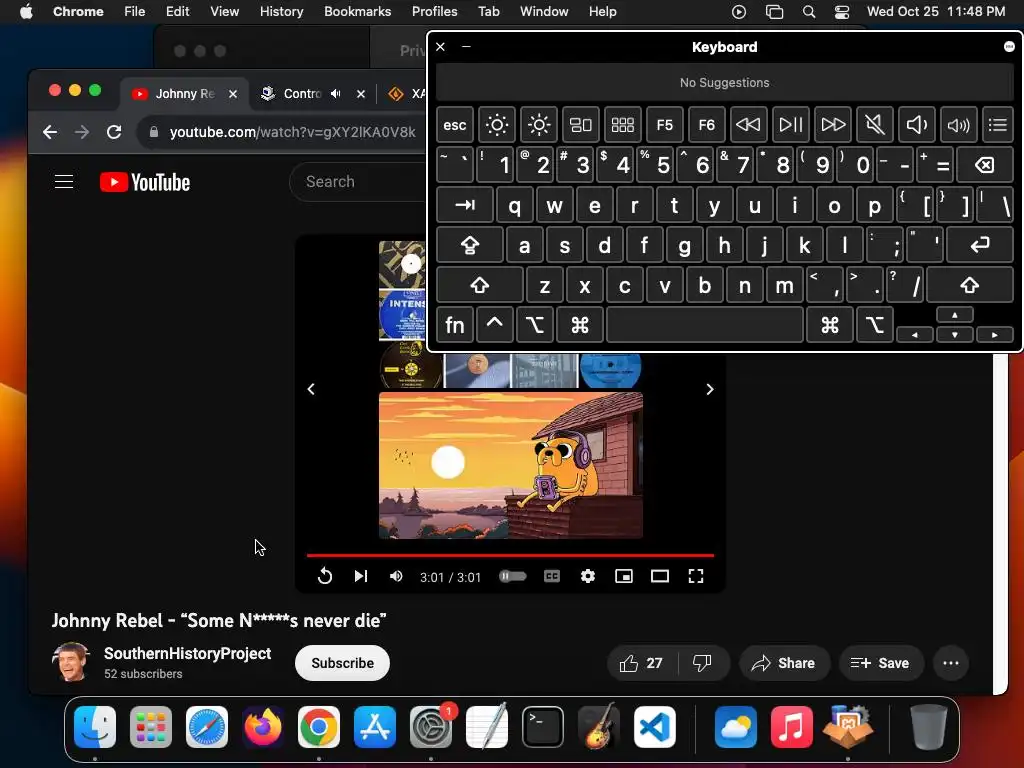Toggle left command key on keyboard

coord(580,325)
